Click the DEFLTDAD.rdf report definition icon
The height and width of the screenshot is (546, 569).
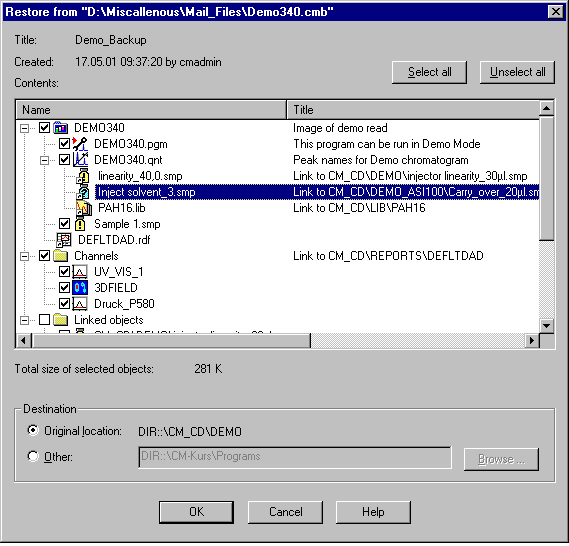point(64,240)
